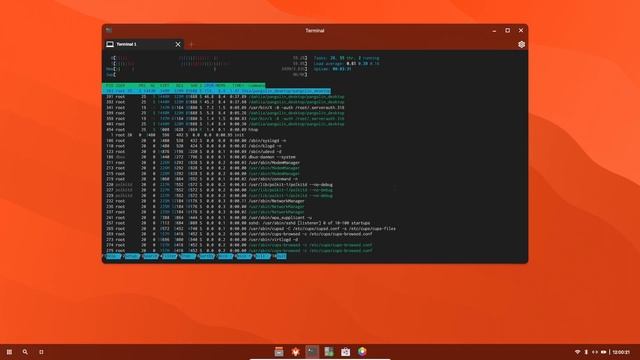Open the software store bag icon

point(346,351)
